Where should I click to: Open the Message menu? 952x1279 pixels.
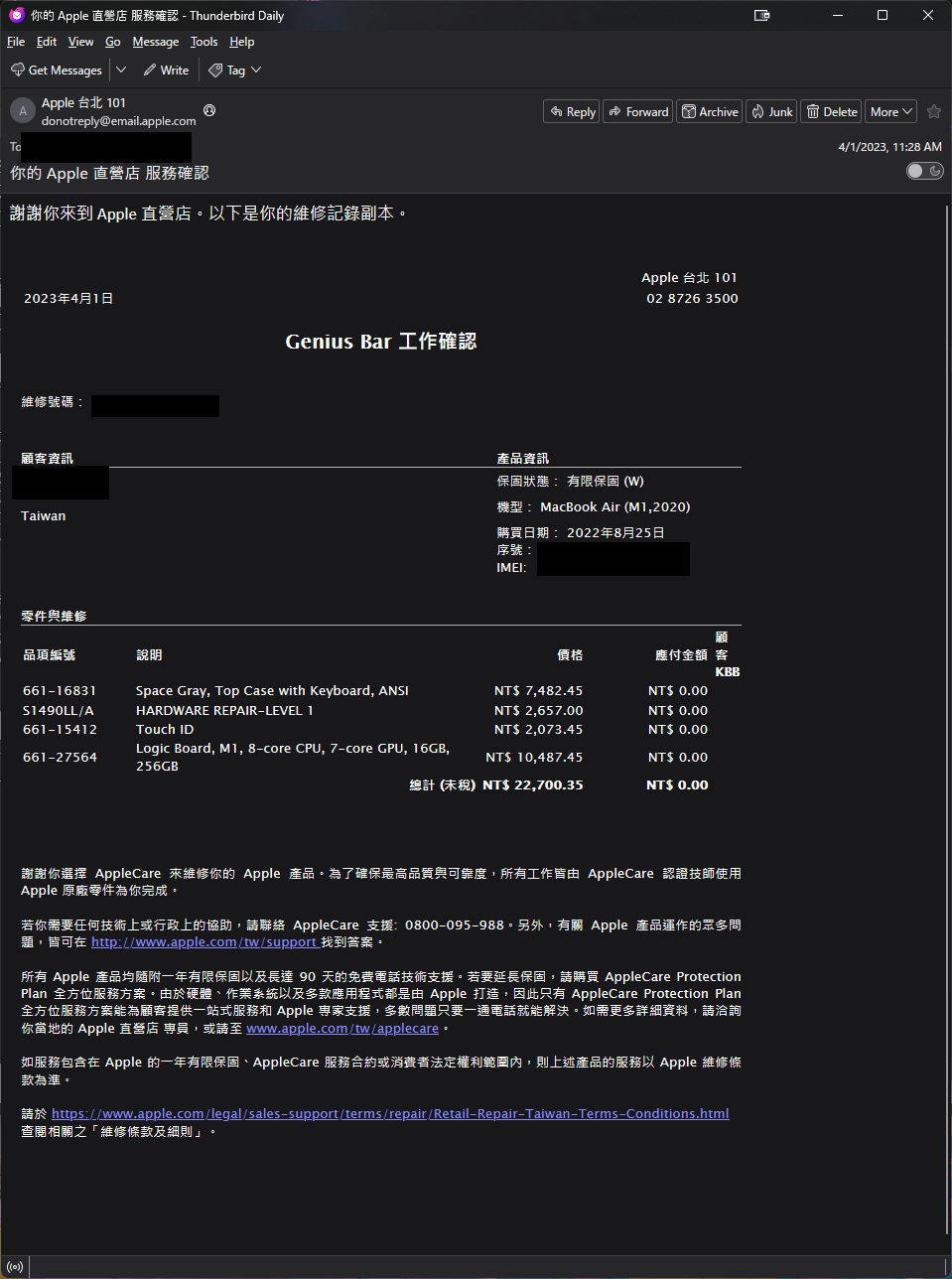coord(156,42)
